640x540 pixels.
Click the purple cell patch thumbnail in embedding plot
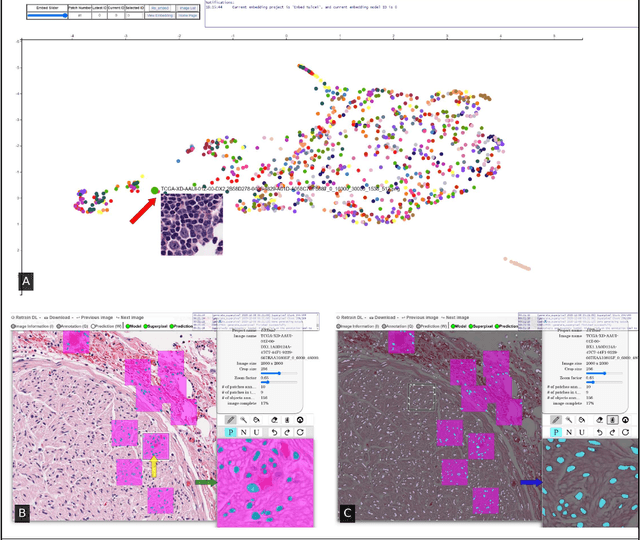pos(192,224)
